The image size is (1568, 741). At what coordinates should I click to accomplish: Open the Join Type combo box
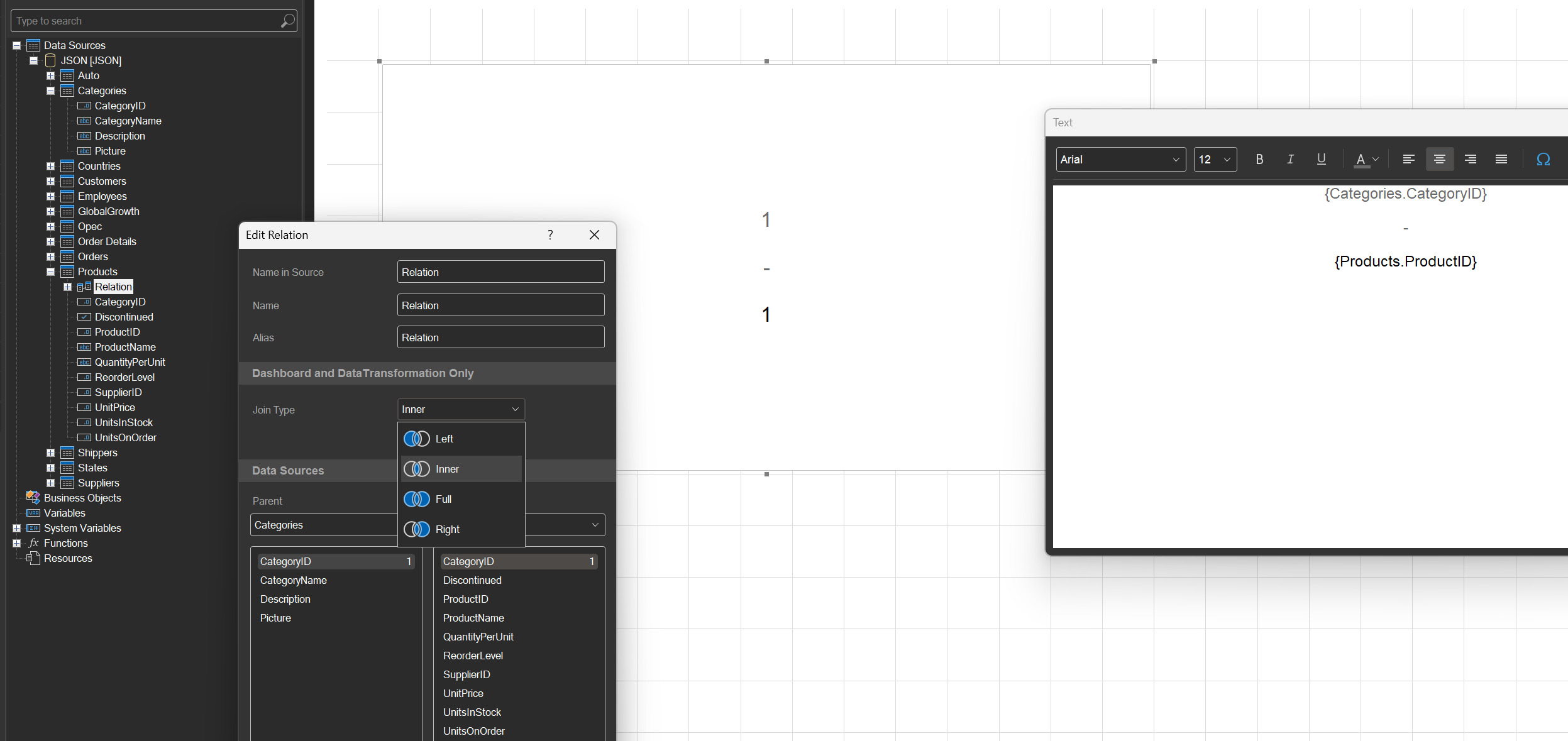(x=461, y=409)
